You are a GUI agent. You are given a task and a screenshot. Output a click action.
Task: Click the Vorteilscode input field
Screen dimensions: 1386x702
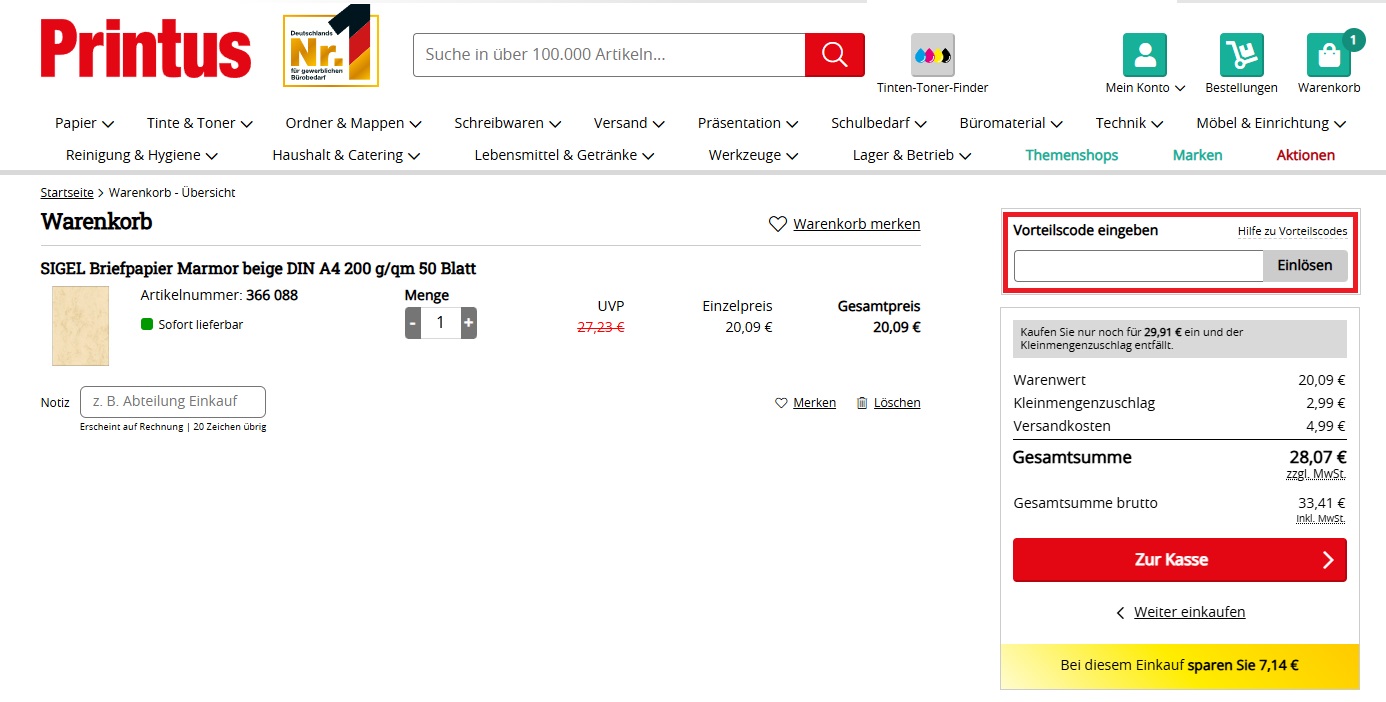(1138, 266)
